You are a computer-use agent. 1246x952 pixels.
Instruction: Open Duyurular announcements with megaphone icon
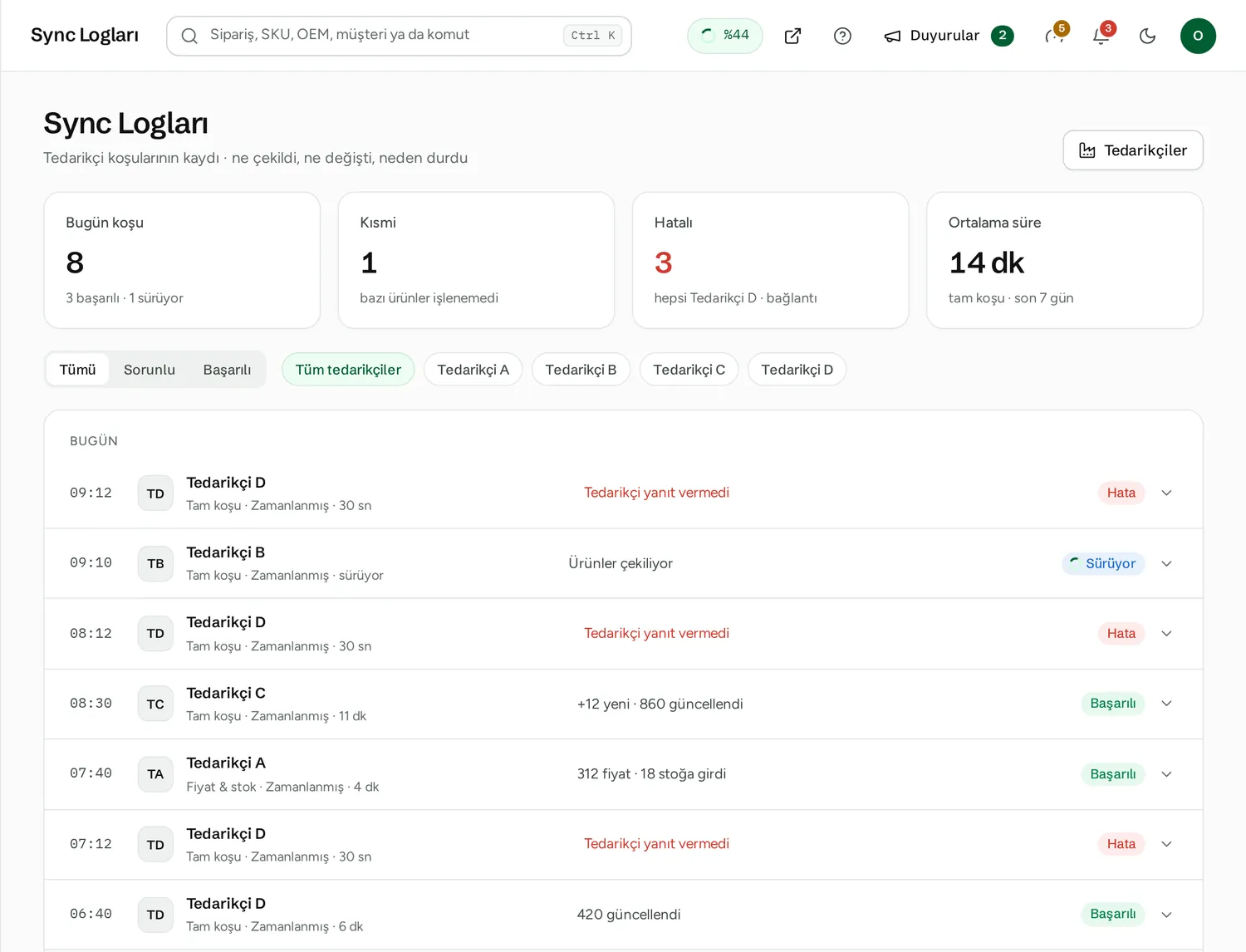coord(949,36)
